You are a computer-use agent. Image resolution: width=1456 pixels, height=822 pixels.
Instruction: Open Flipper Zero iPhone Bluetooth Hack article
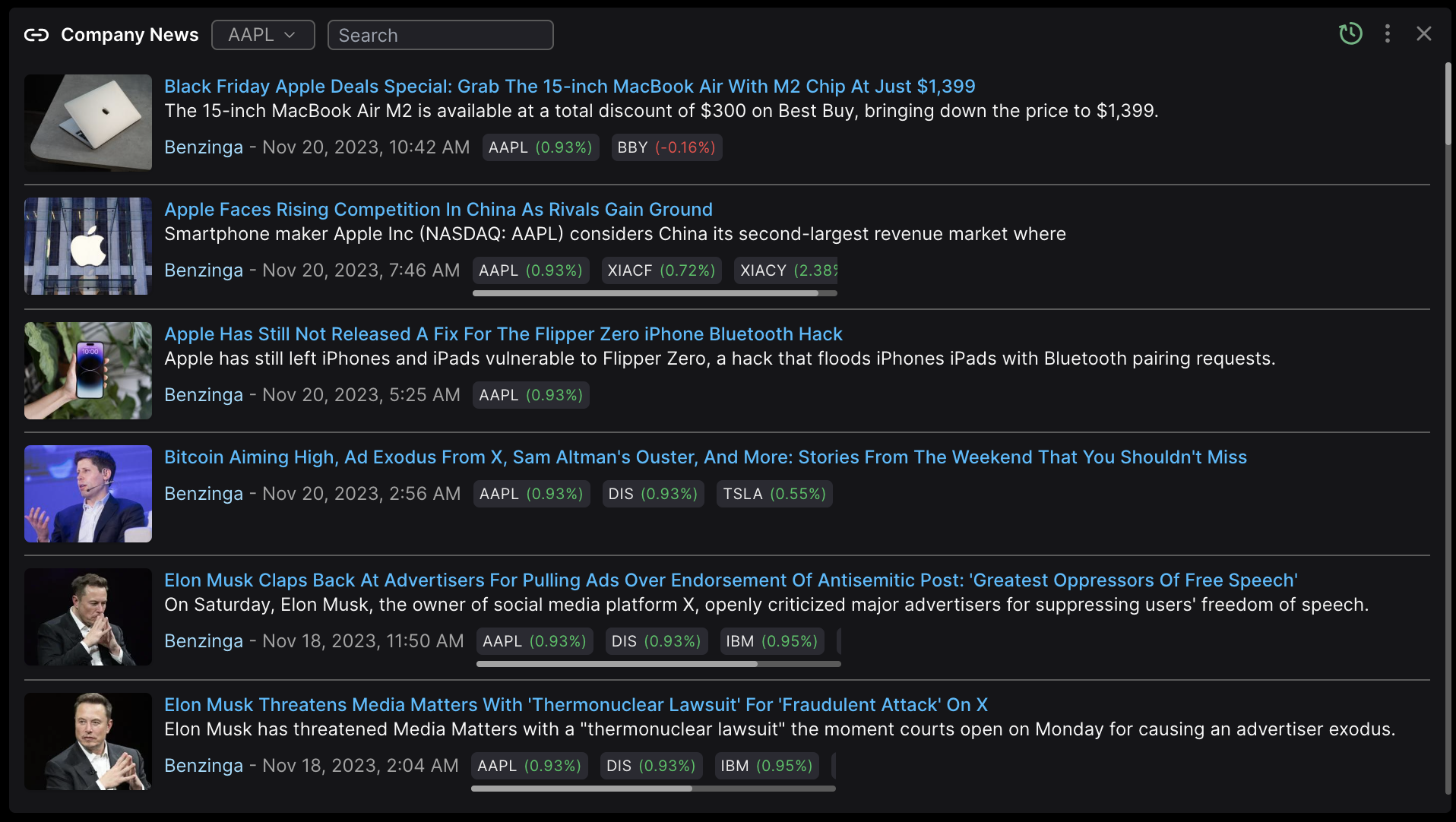click(x=503, y=334)
